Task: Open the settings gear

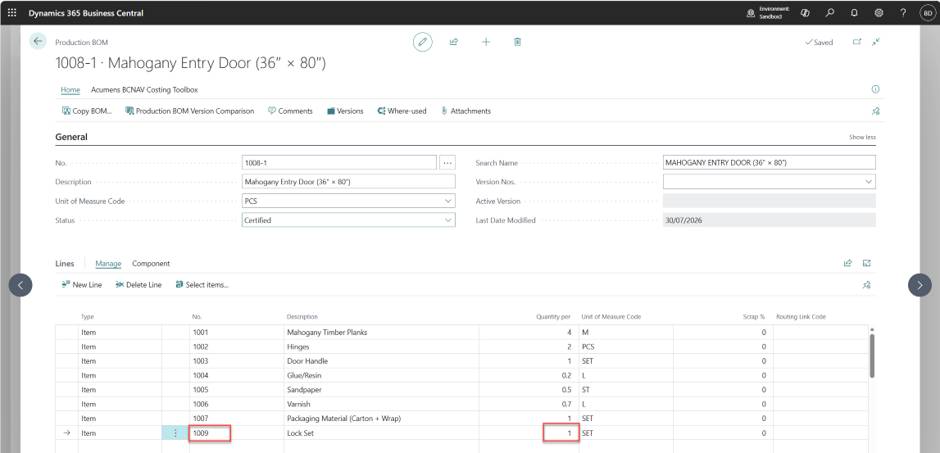Action: pyautogui.click(x=879, y=13)
